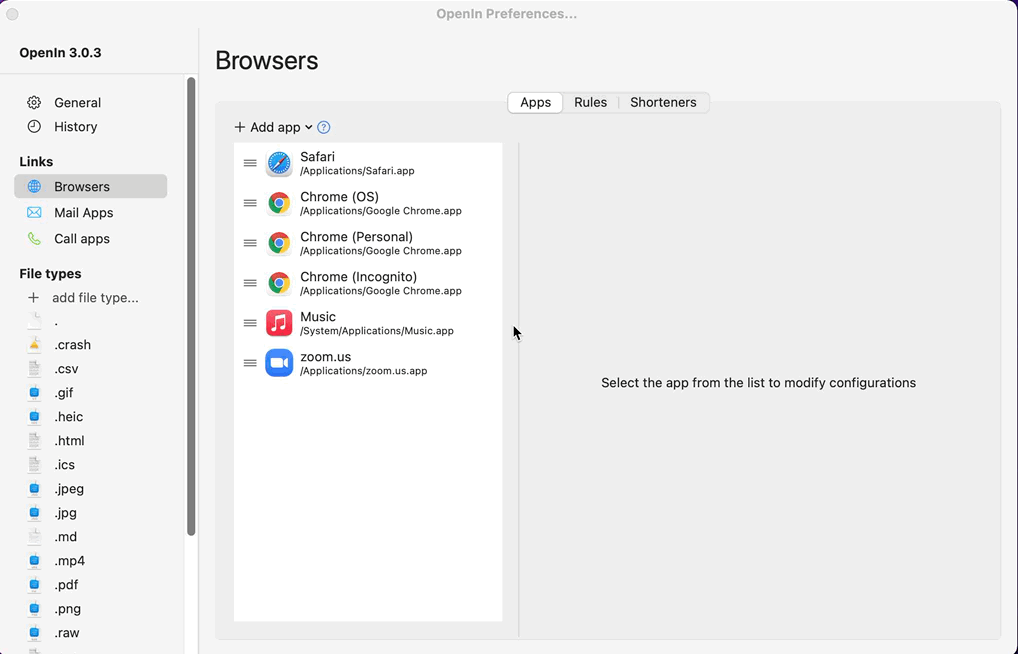Click the plus icon beside add file type
Viewport: 1018px width, 654px height.
coord(33,298)
